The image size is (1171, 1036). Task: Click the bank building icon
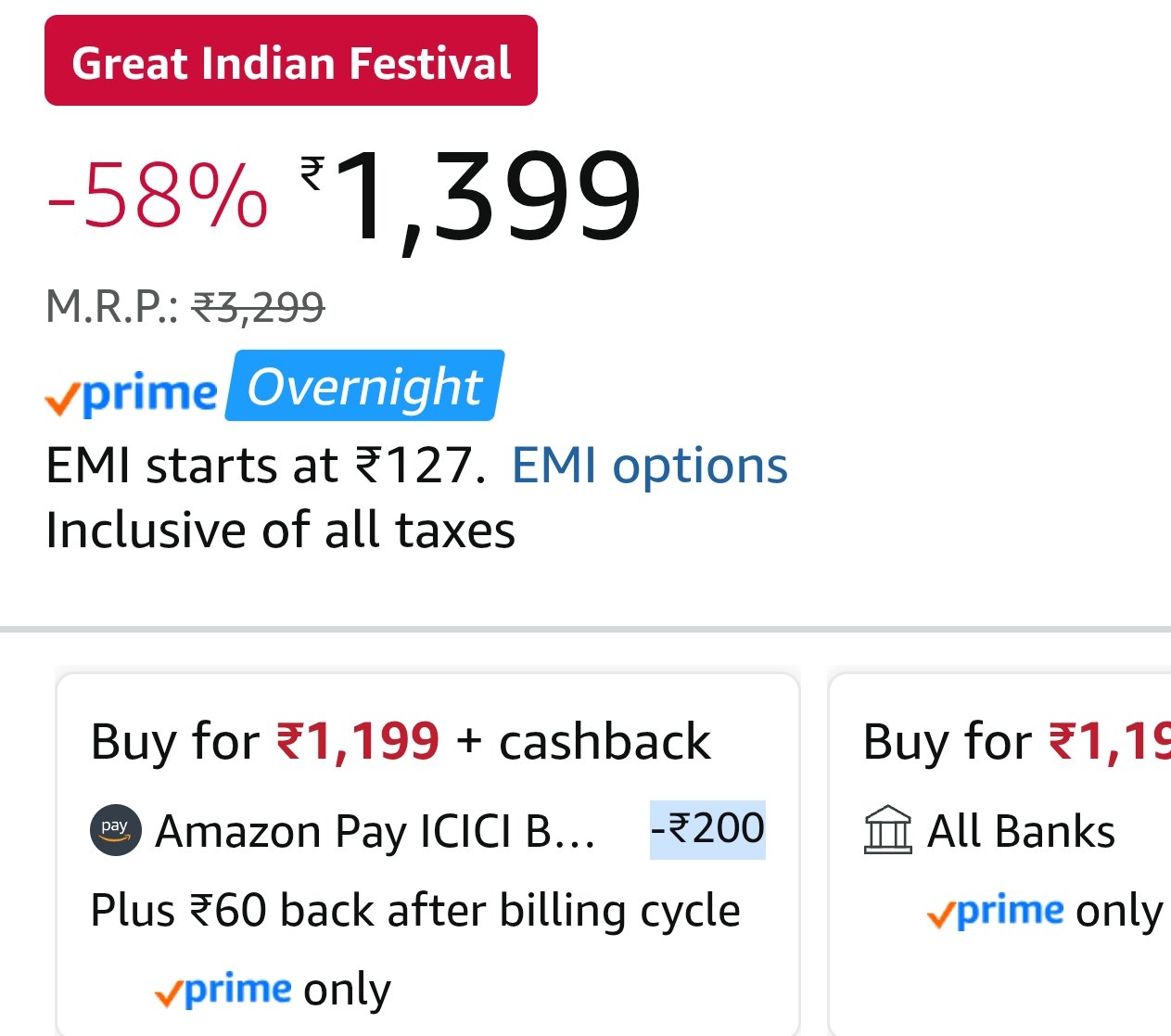tap(887, 830)
